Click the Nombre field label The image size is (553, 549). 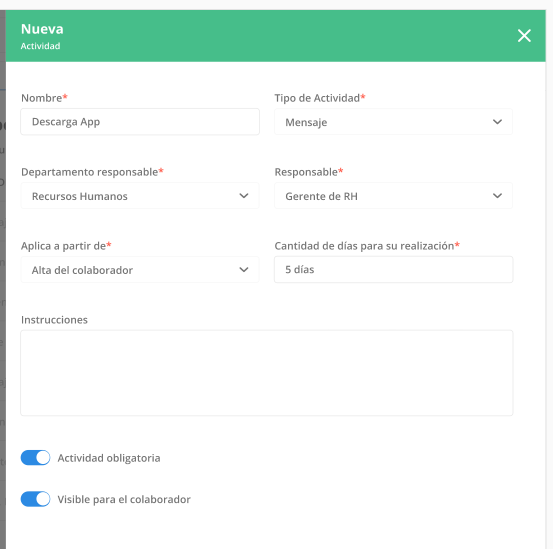42,98
